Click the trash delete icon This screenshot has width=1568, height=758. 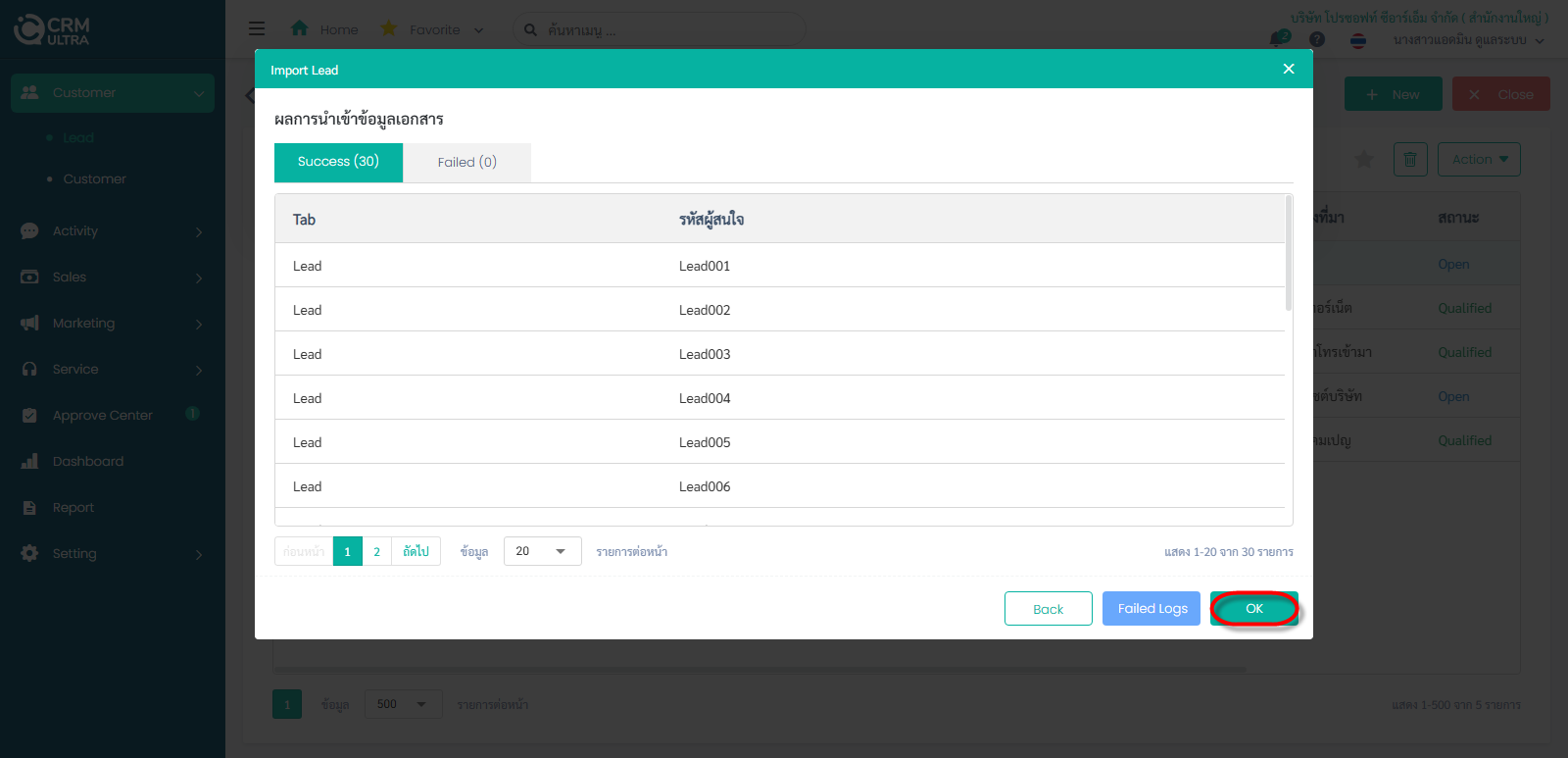tap(1409, 159)
